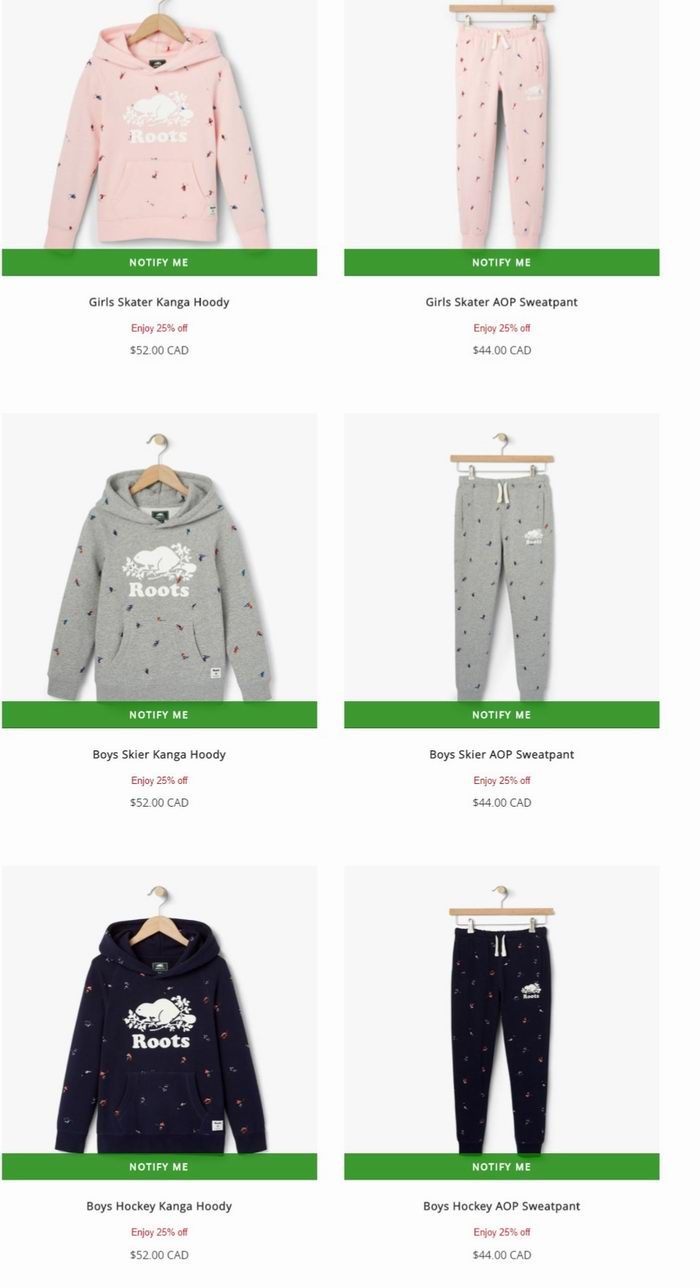Open the Girls Skater Kanga Hoody title link
The height and width of the screenshot is (1288, 700).
pos(159,302)
